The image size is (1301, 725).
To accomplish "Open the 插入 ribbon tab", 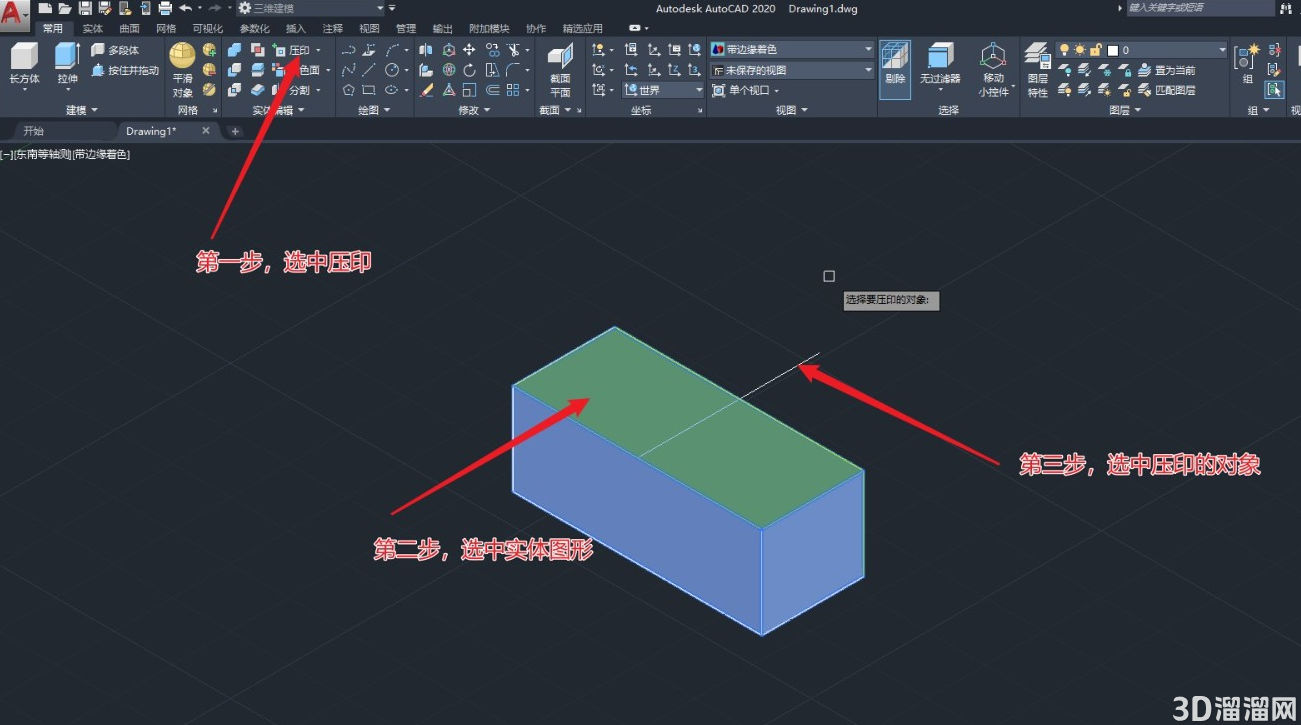I will pyautogui.click(x=296, y=29).
